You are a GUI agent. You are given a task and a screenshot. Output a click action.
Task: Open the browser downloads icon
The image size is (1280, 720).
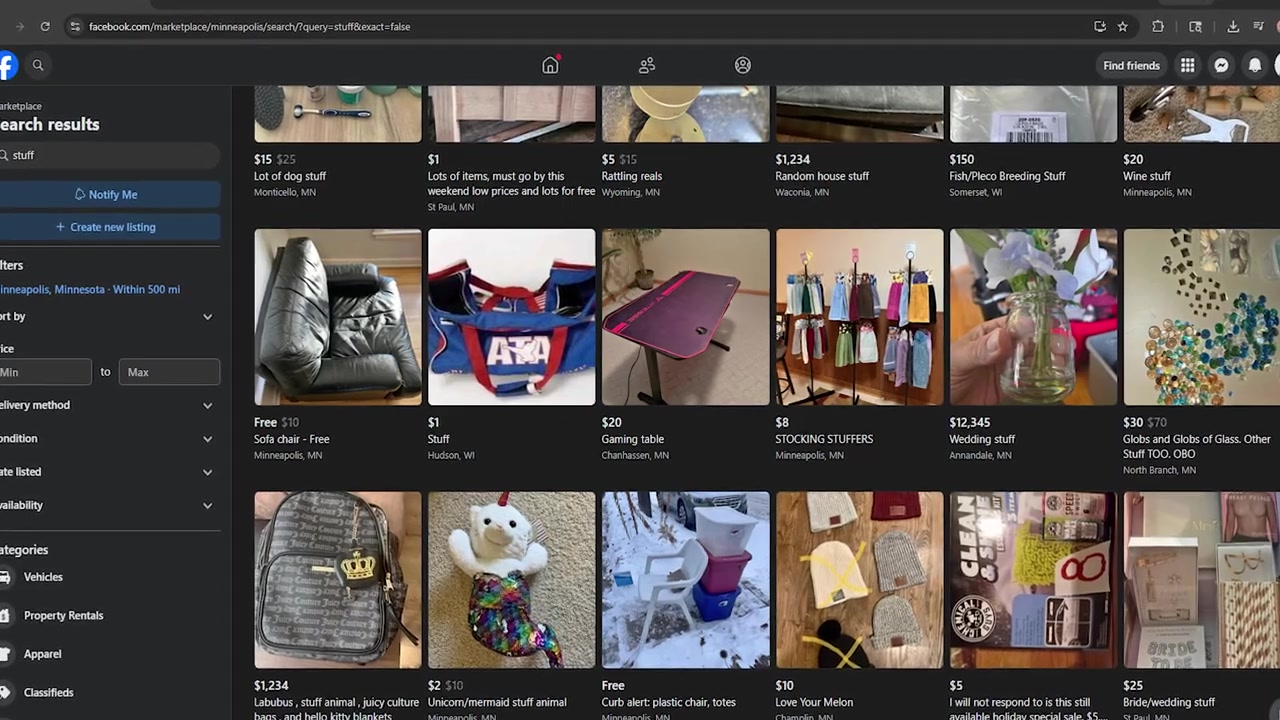click(x=1233, y=26)
